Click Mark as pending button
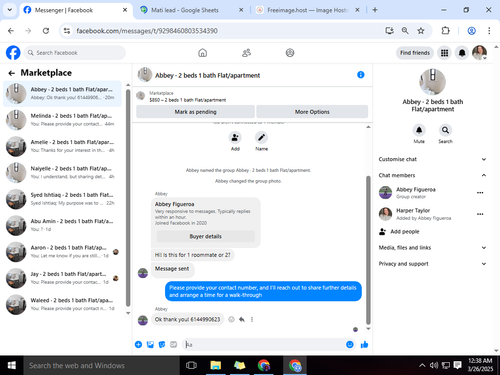This screenshot has height=375, width=500. pyautogui.click(x=195, y=112)
